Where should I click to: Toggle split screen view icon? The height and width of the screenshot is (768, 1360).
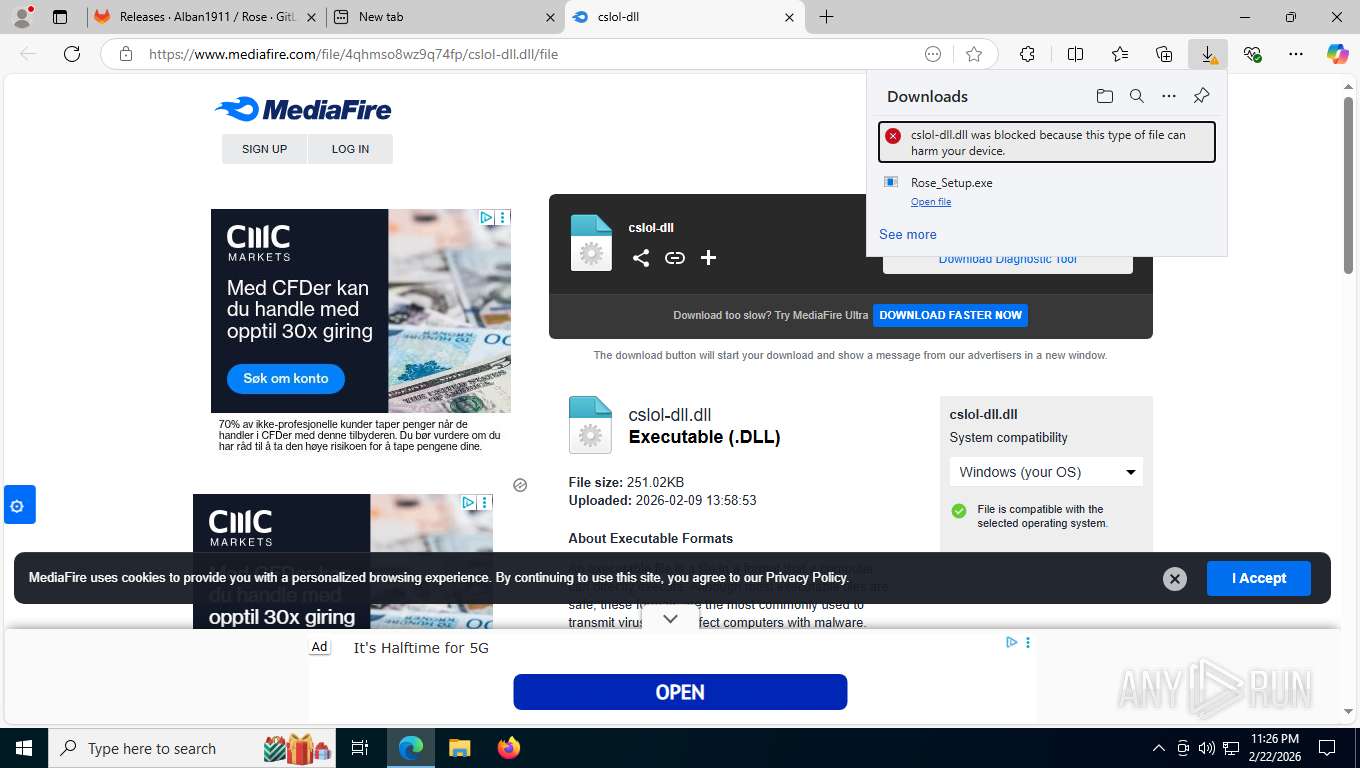point(1076,54)
